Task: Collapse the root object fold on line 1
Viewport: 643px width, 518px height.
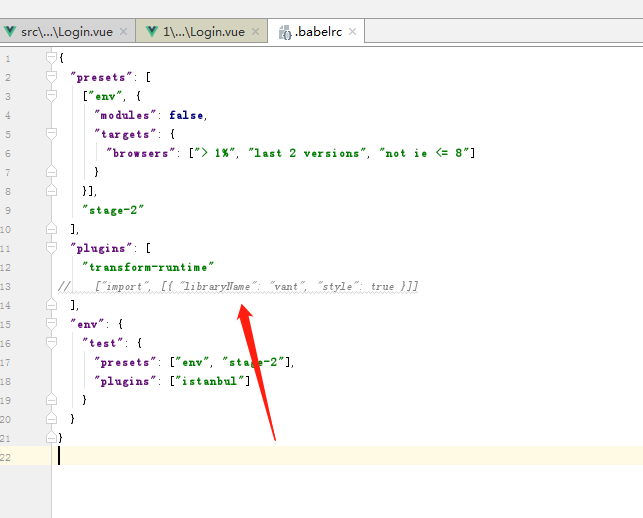Action: pos(51,58)
